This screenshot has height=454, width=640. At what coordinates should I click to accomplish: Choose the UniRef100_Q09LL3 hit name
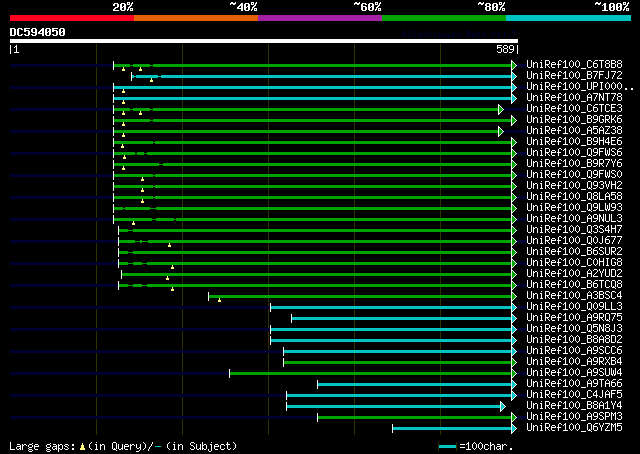[574, 307]
